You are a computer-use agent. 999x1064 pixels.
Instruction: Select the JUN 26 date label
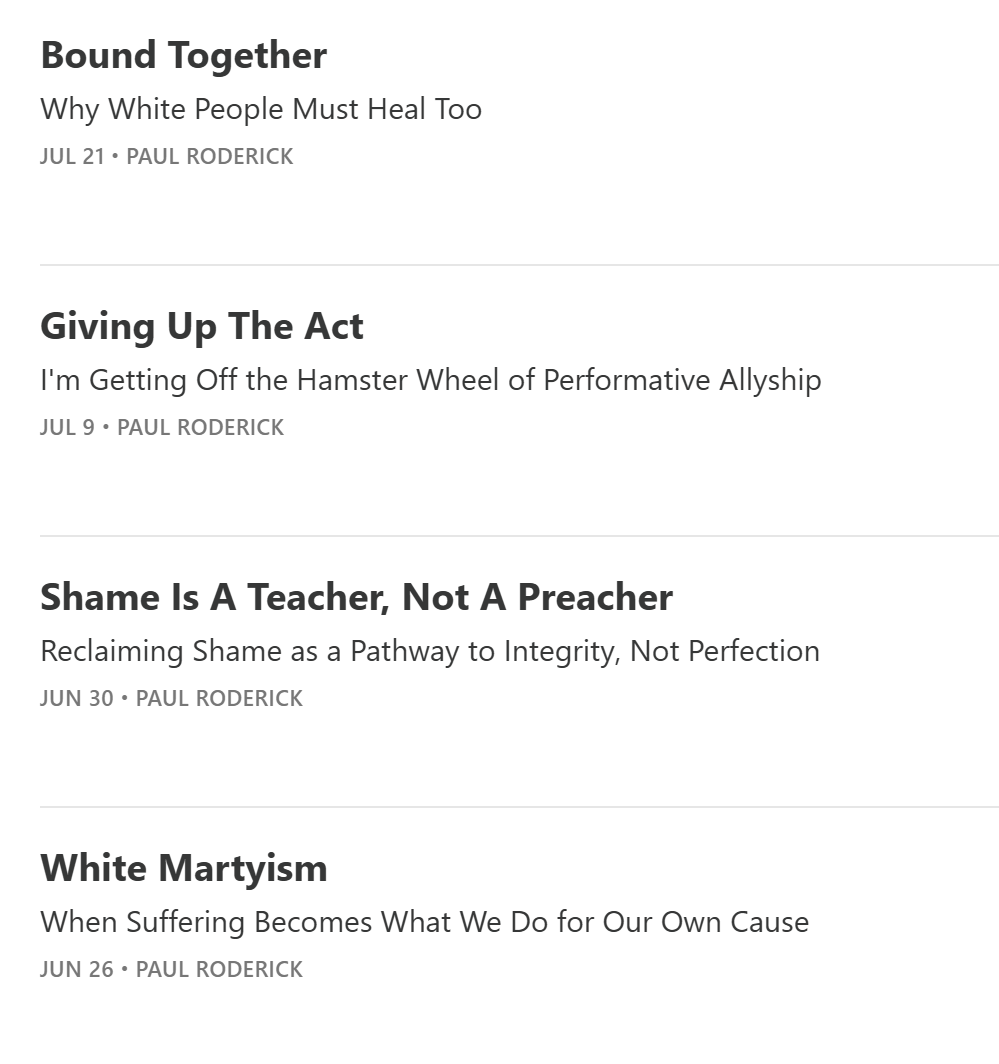[77, 969]
